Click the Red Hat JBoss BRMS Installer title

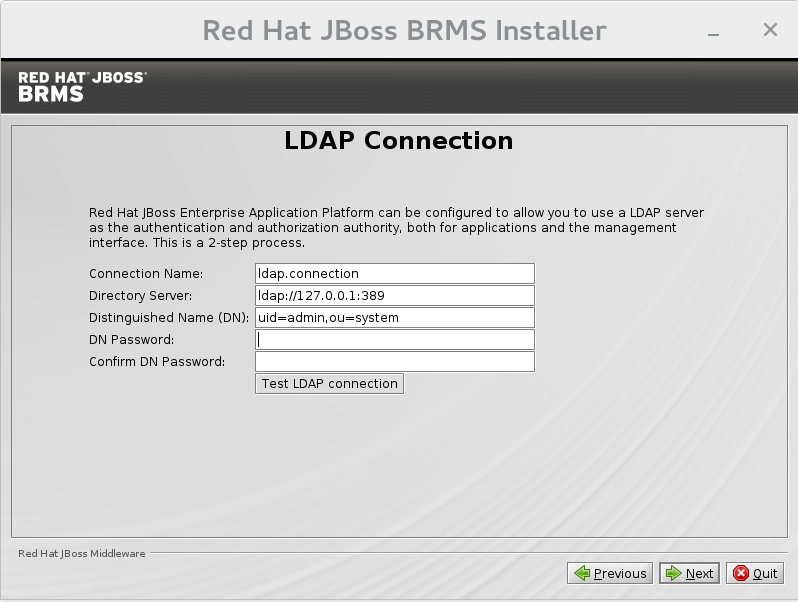405,31
